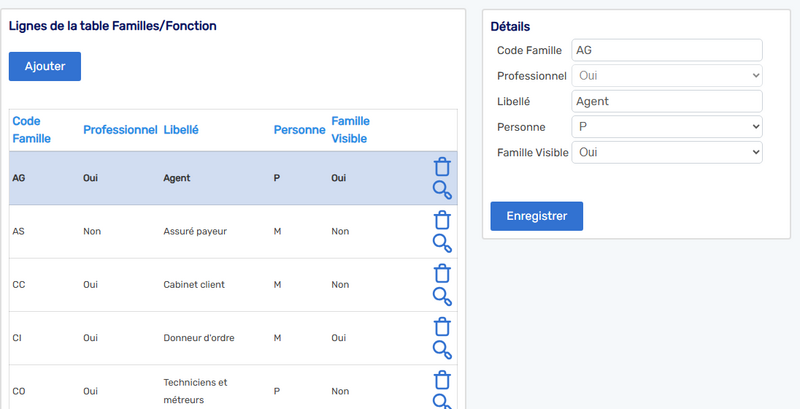Select the CI Donneur d'ordre table row

[233, 338]
